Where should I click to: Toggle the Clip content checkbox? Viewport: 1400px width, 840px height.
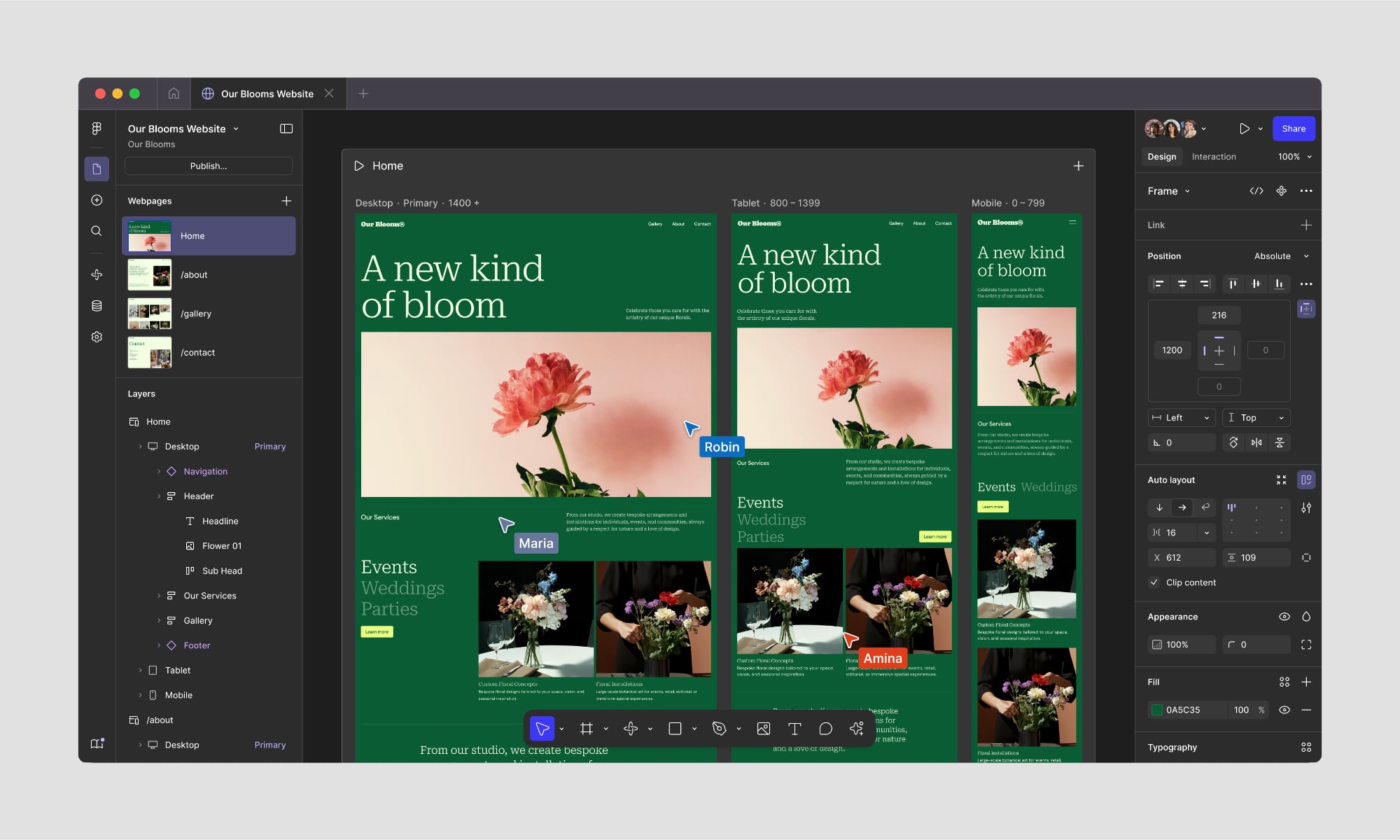pos(1154,582)
